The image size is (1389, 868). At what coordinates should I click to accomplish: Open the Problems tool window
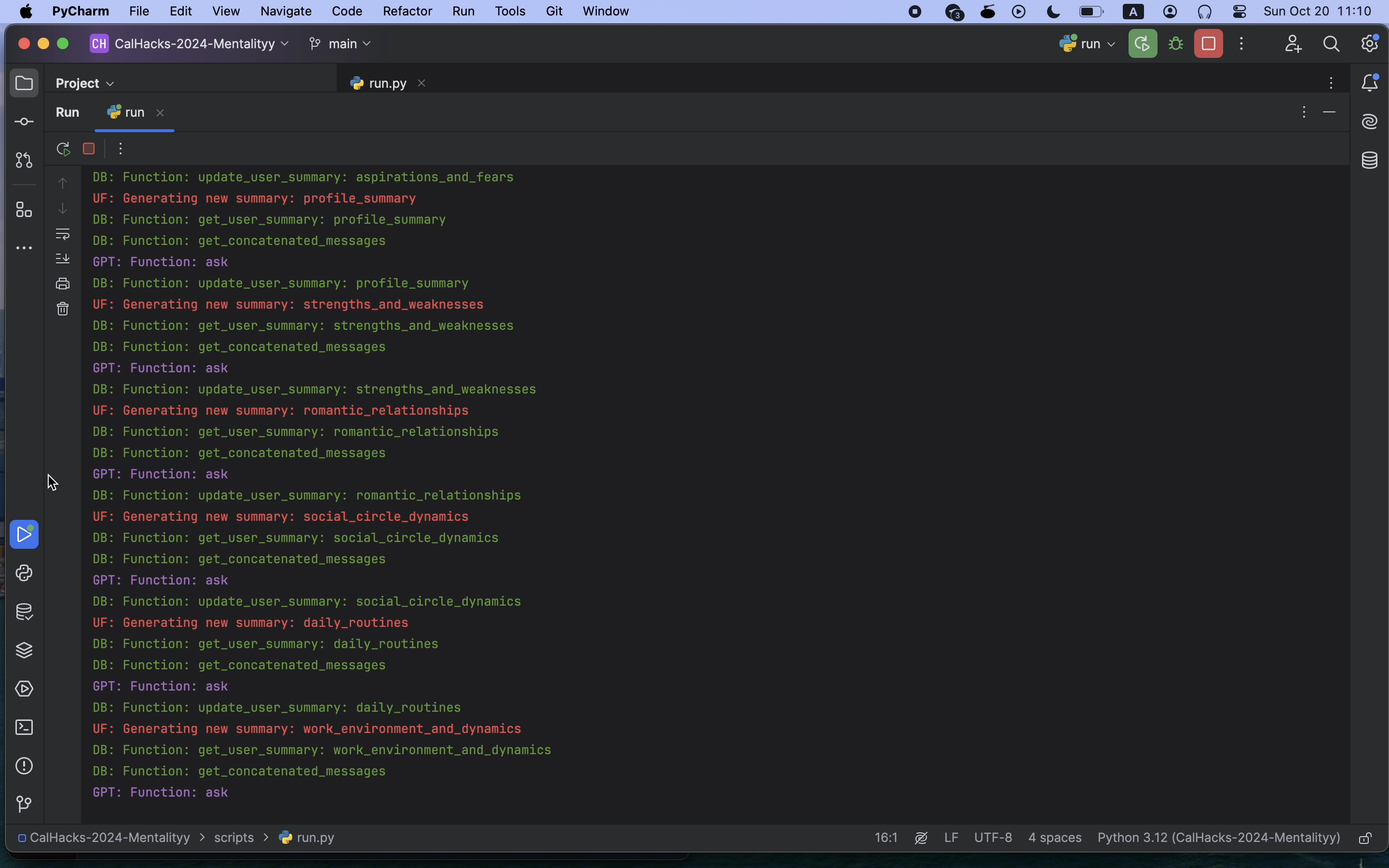(x=24, y=766)
